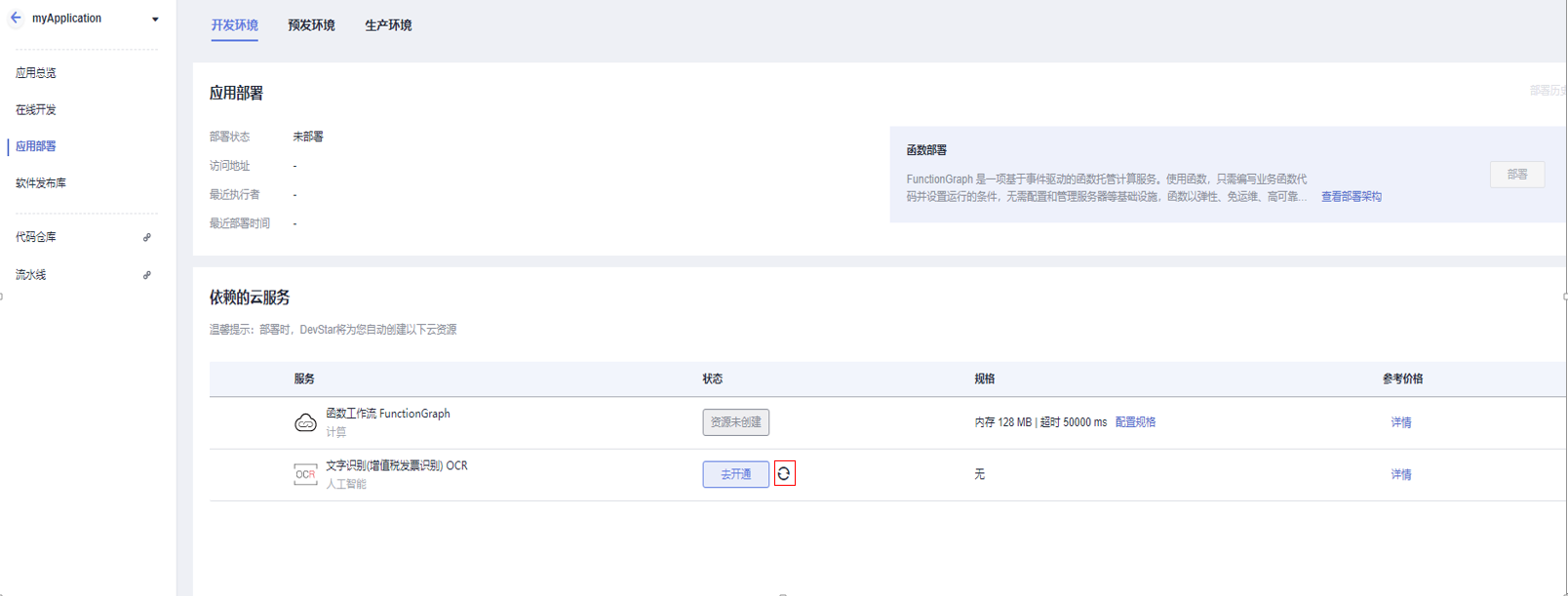Click the 温馨提示 DevStar resource notice

coord(333,330)
